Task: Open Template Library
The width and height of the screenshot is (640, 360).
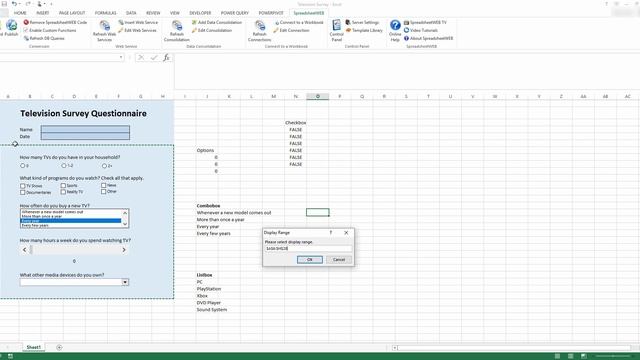Action: [x=364, y=31]
